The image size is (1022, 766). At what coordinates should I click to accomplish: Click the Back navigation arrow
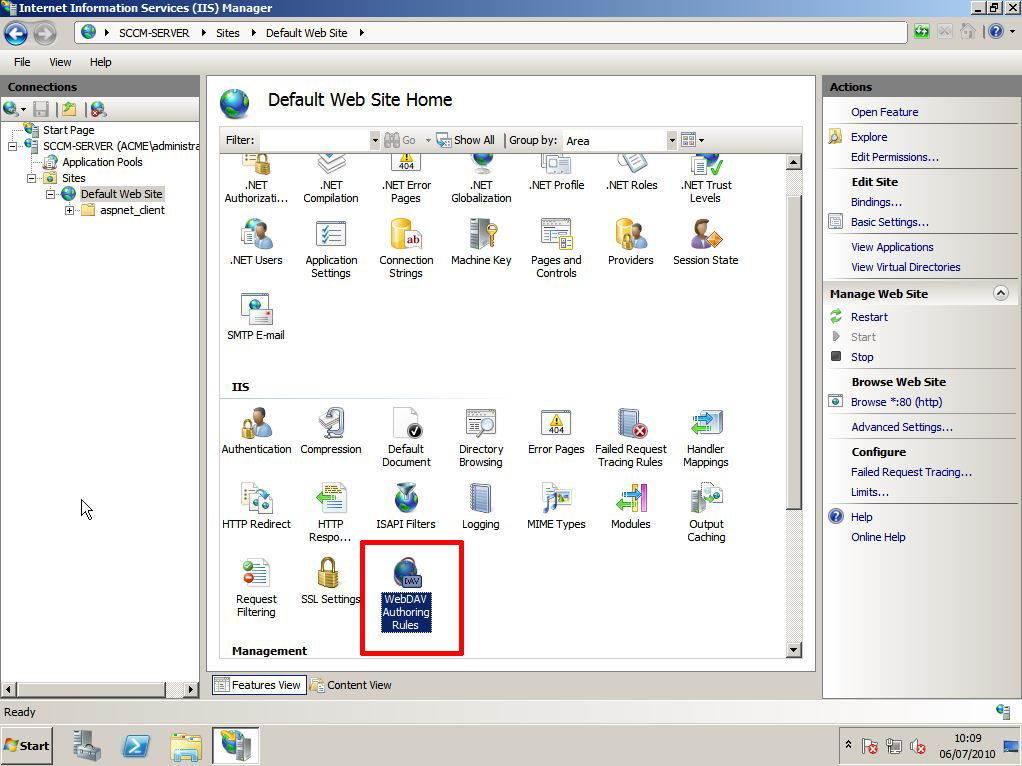coord(16,33)
